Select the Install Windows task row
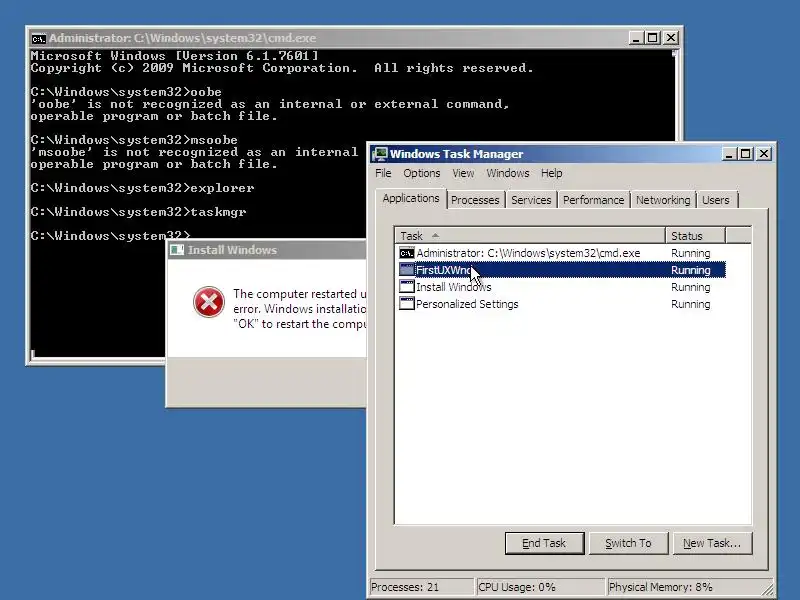Viewport: 800px width, 600px height. point(562,287)
